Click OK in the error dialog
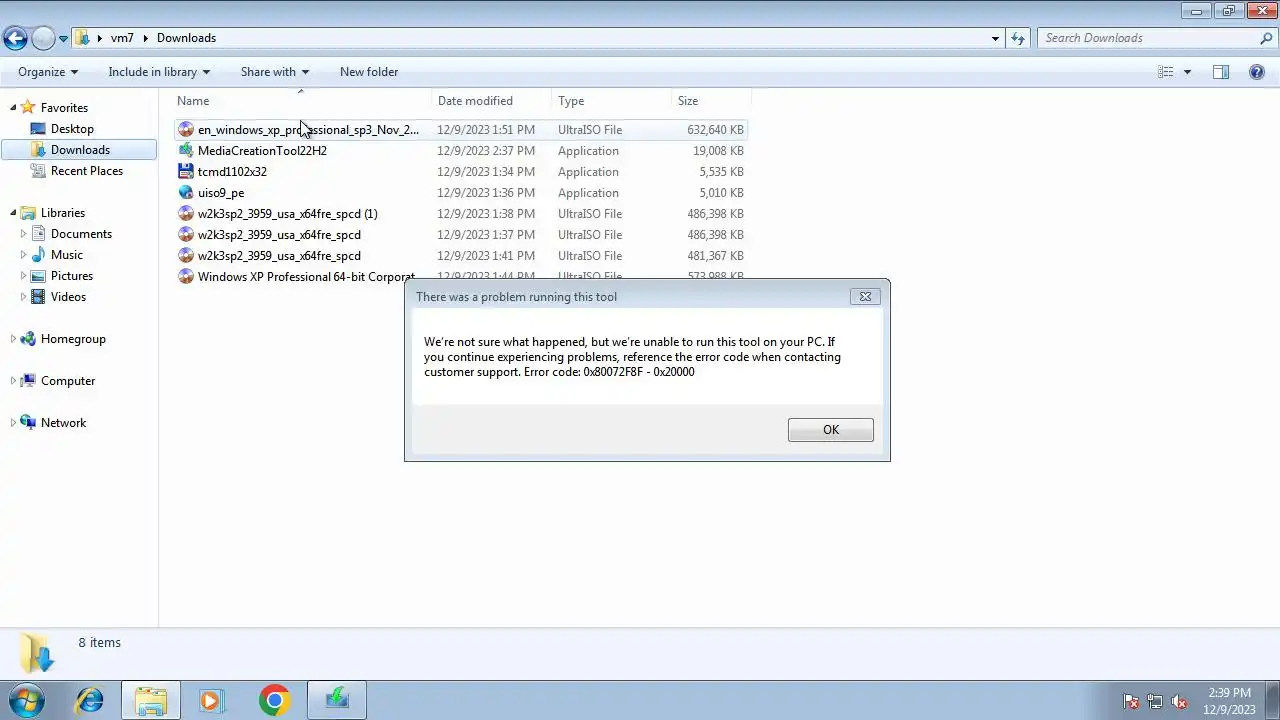Image resolution: width=1280 pixels, height=720 pixels. point(830,429)
